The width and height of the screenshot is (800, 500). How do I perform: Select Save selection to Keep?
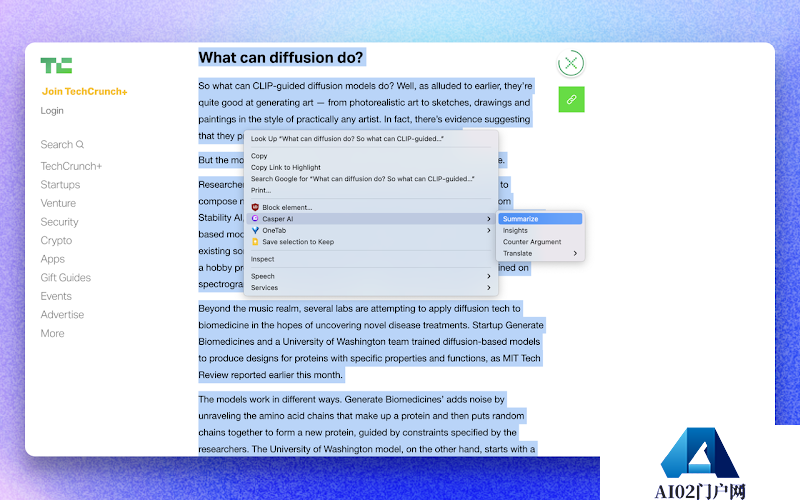(371, 242)
